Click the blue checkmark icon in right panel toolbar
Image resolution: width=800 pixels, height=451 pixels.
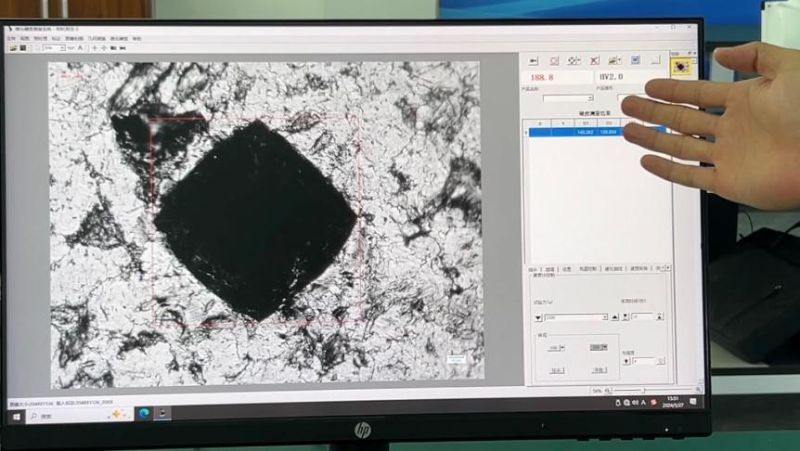[x=635, y=60]
